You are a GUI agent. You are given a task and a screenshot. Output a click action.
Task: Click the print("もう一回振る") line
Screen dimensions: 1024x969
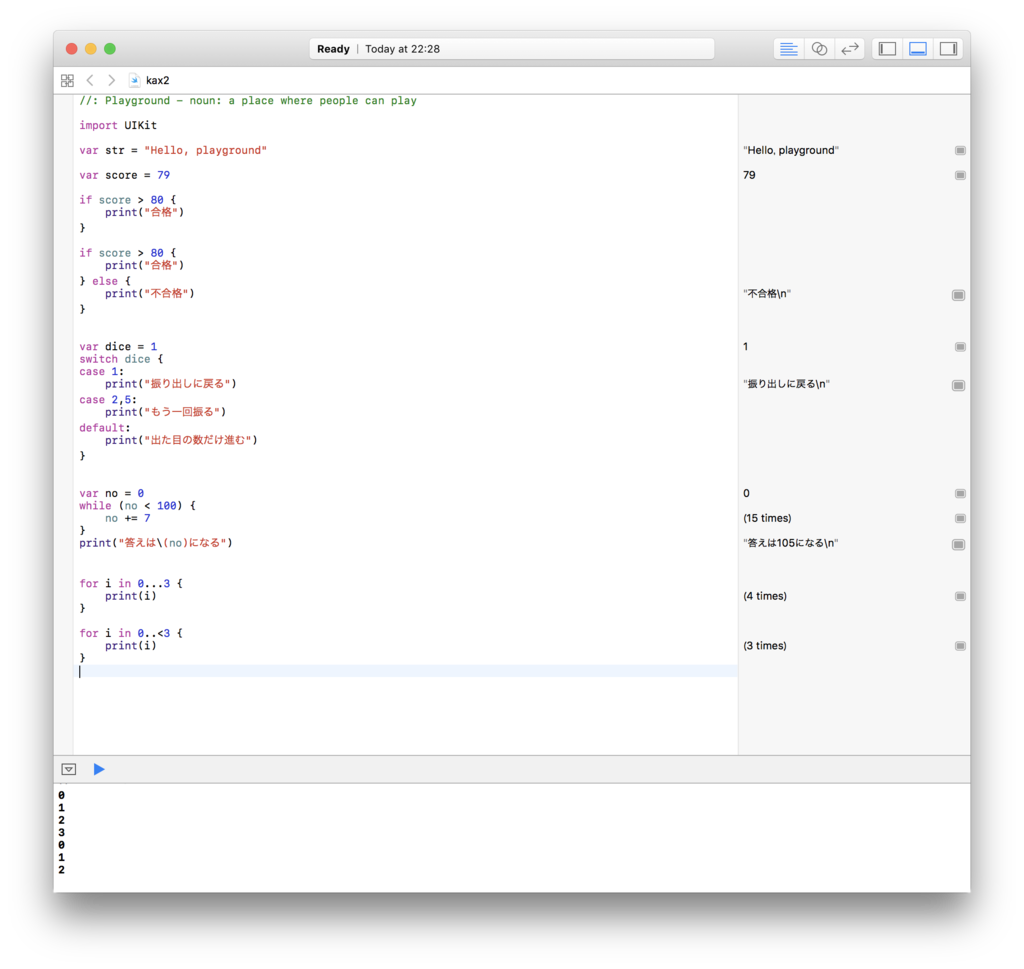[165, 412]
